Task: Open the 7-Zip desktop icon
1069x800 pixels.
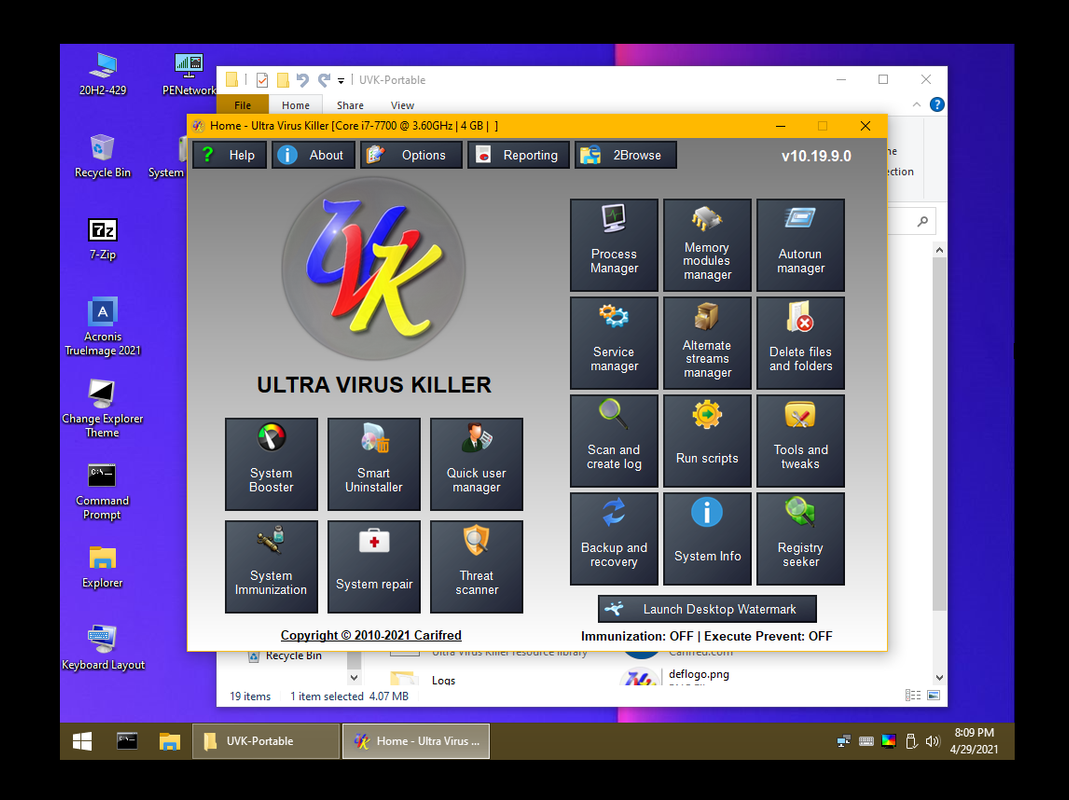Action: (103, 239)
